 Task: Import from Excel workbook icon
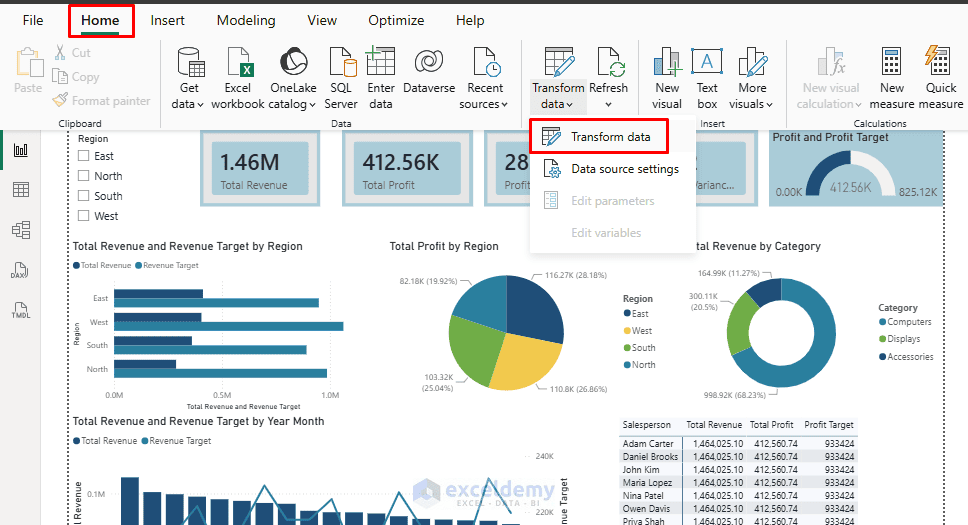[240, 62]
